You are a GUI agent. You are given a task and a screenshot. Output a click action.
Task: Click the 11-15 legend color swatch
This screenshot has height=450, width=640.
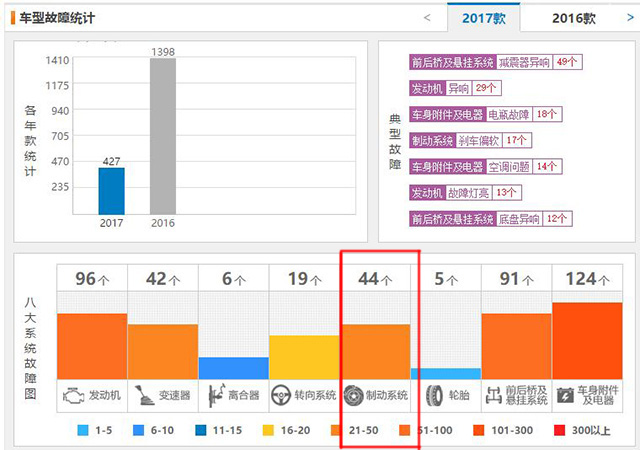tap(201, 430)
